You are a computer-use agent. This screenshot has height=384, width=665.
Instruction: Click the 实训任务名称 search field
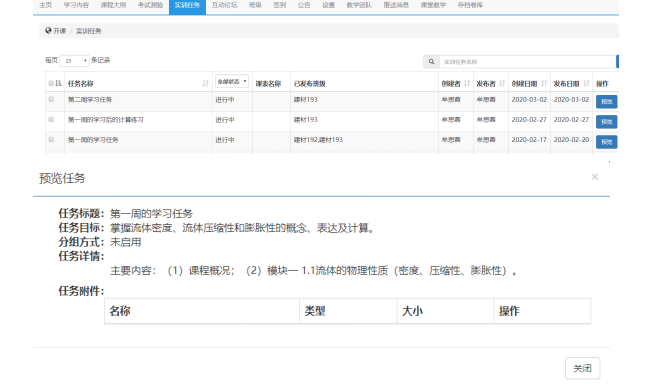coord(528,62)
